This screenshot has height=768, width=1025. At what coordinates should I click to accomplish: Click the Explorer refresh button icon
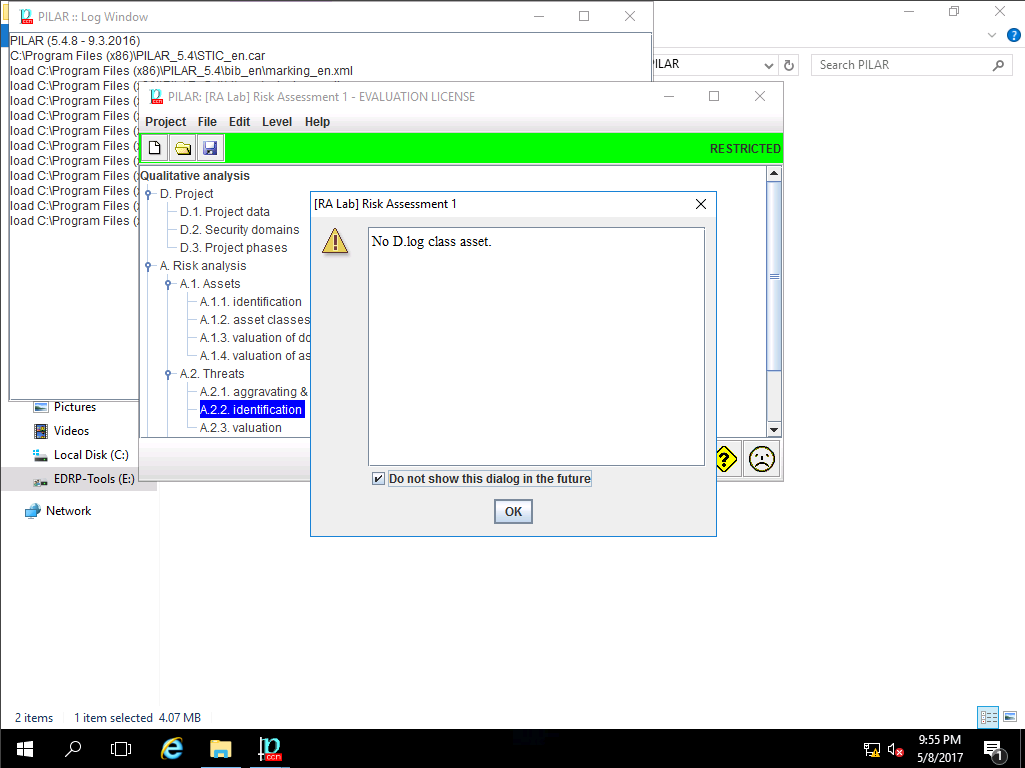tap(789, 65)
